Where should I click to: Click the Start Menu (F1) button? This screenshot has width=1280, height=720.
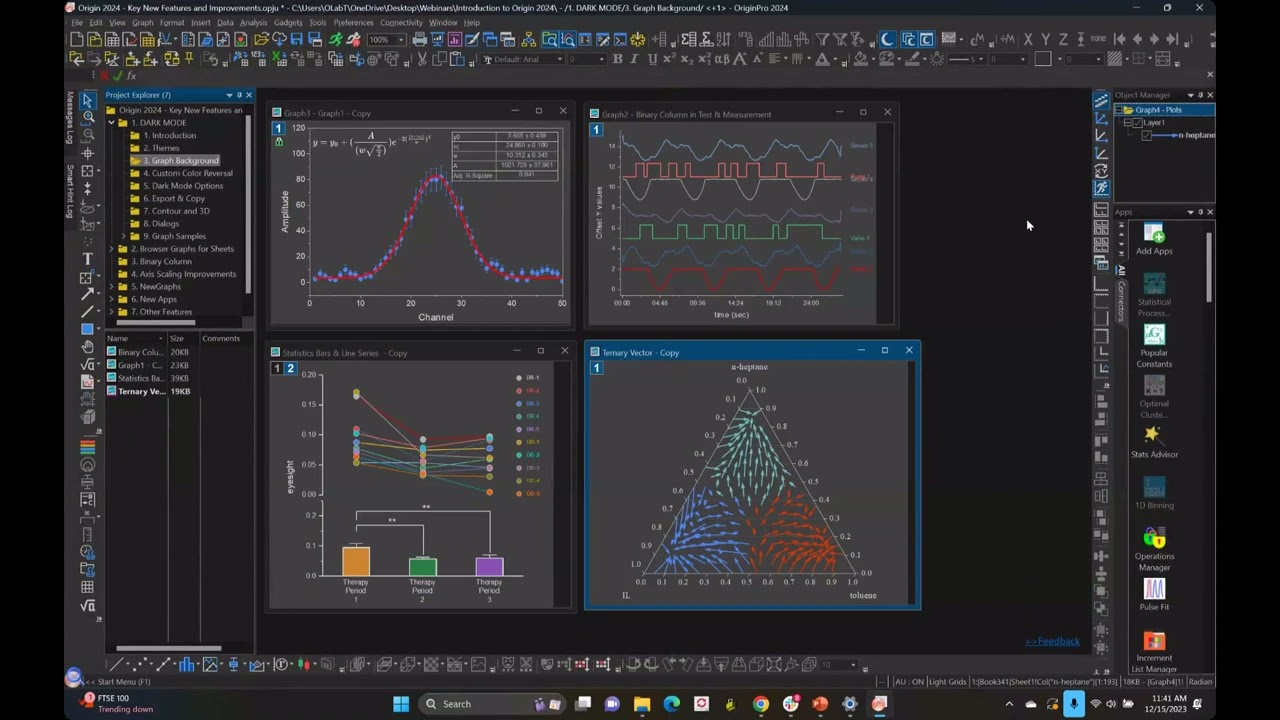(116, 681)
